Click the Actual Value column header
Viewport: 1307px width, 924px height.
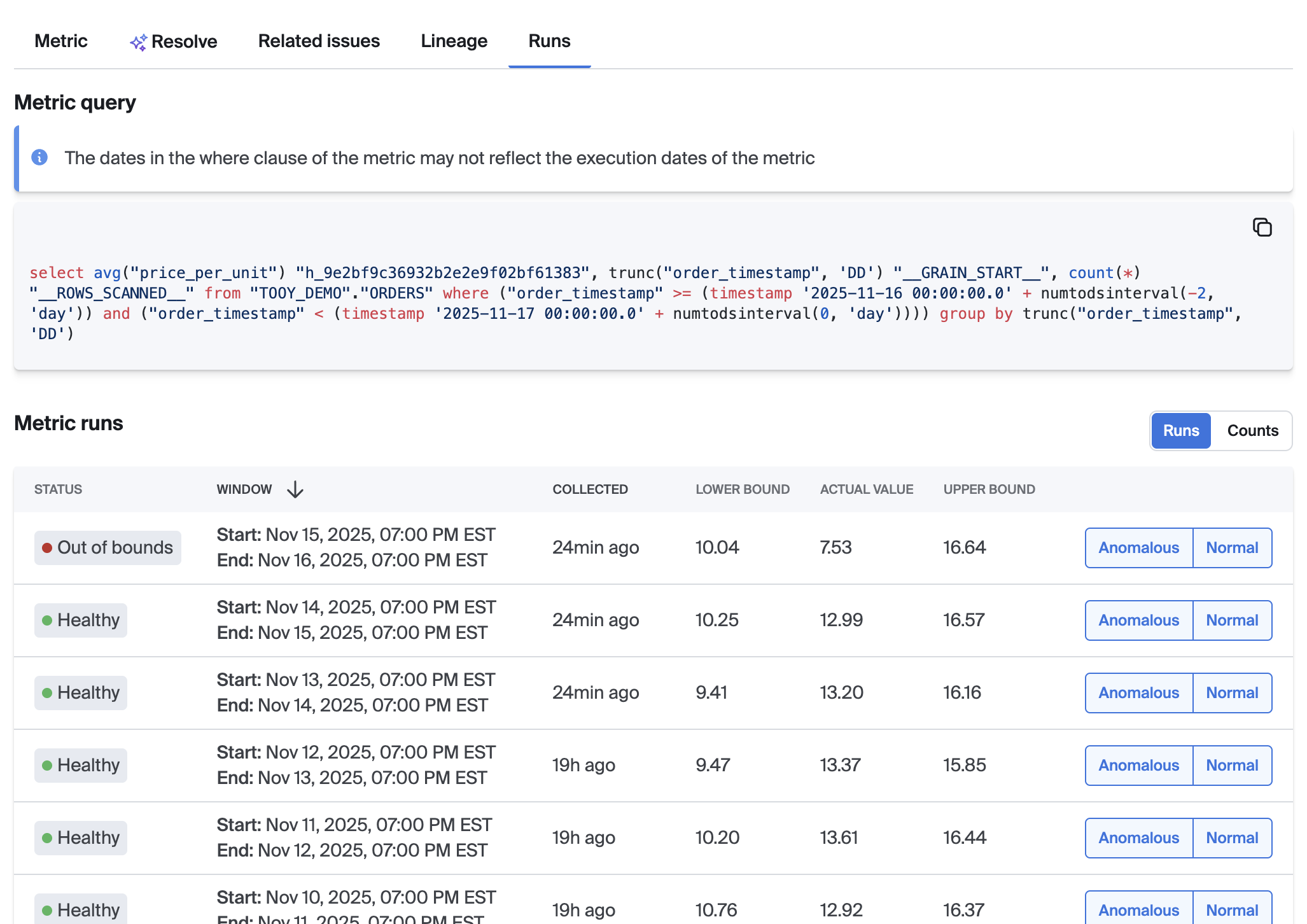pyautogui.click(x=866, y=489)
